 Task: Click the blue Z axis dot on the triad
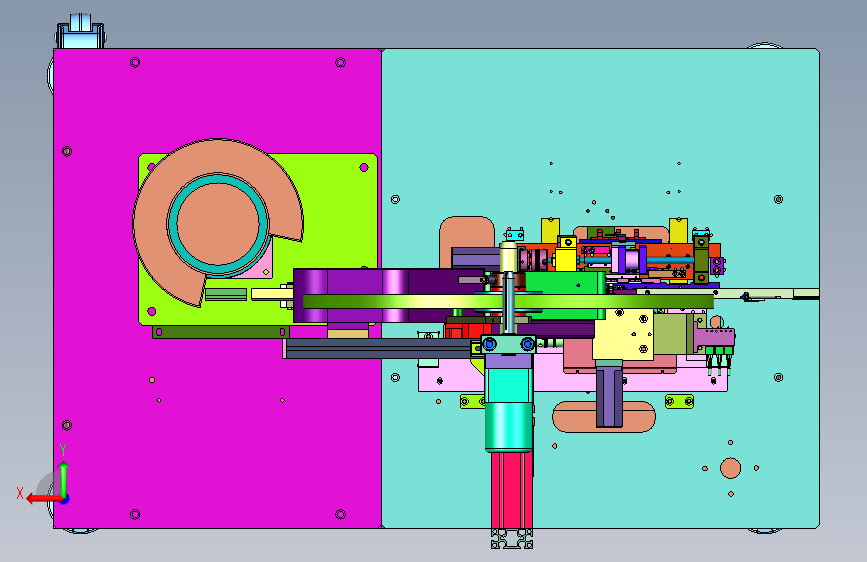pyautogui.click(x=65, y=499)
